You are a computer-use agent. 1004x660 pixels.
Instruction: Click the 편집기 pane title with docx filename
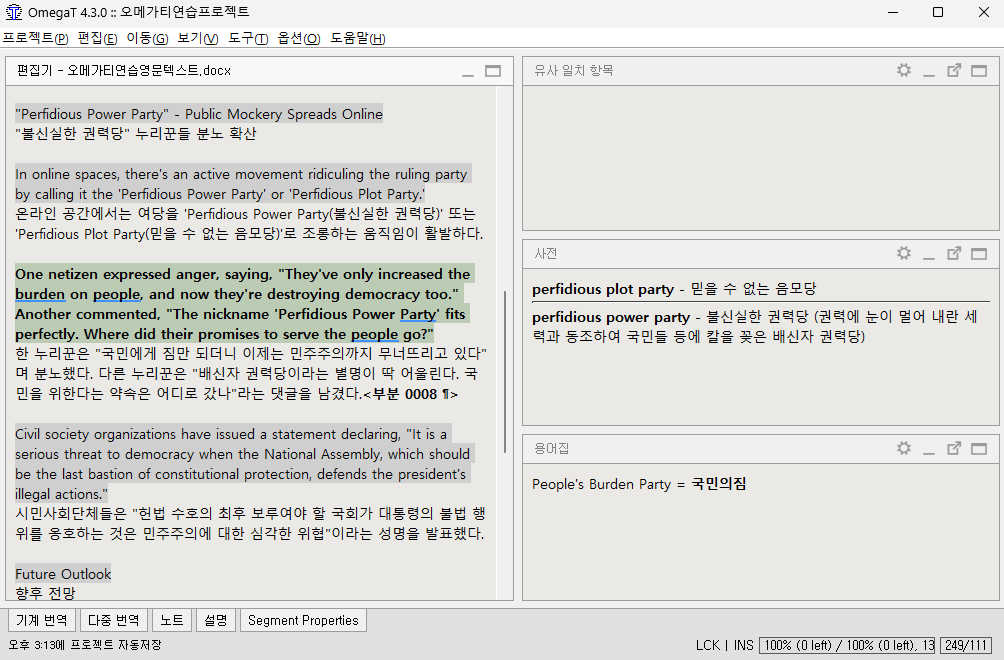pyautogui.click(x=124, y=70)
